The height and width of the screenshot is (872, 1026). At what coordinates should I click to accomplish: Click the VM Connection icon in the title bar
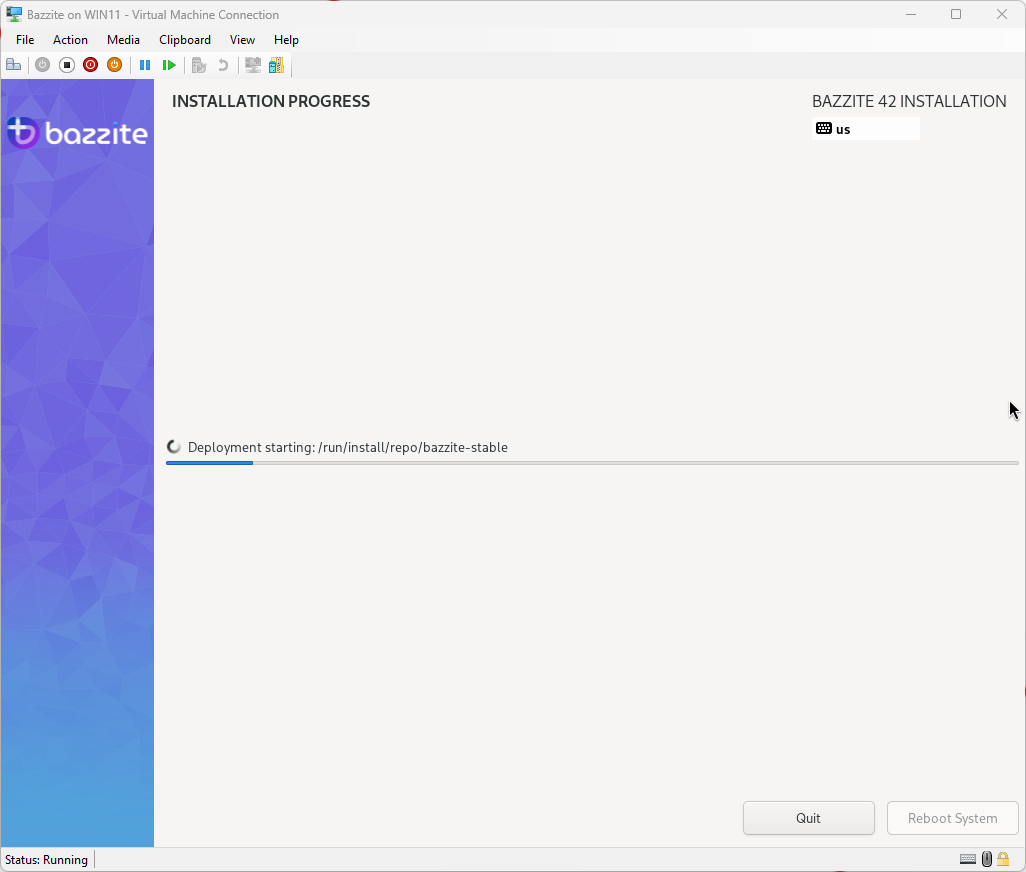(14, 14)
